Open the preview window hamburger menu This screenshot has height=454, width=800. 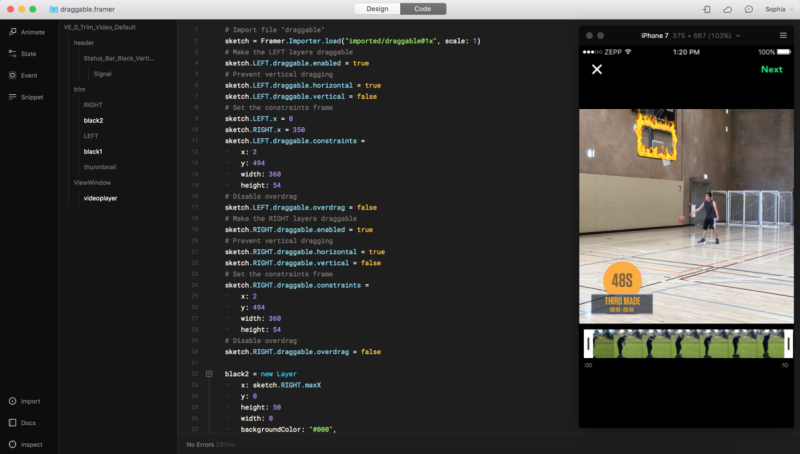[x=782, y=35]
